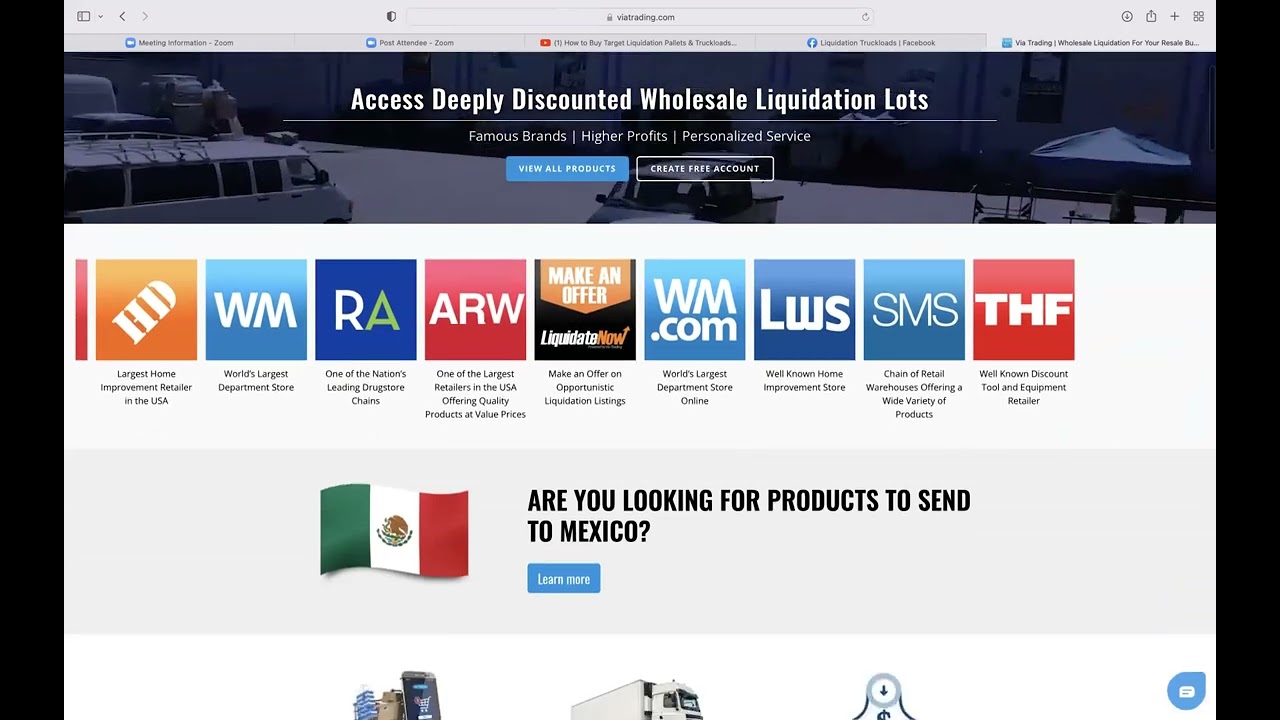Click the VIEW ALL PRODUCTS button
The width and height of the screenshot is (1280, 720).
pyautogui.click(x=567, y=168)
